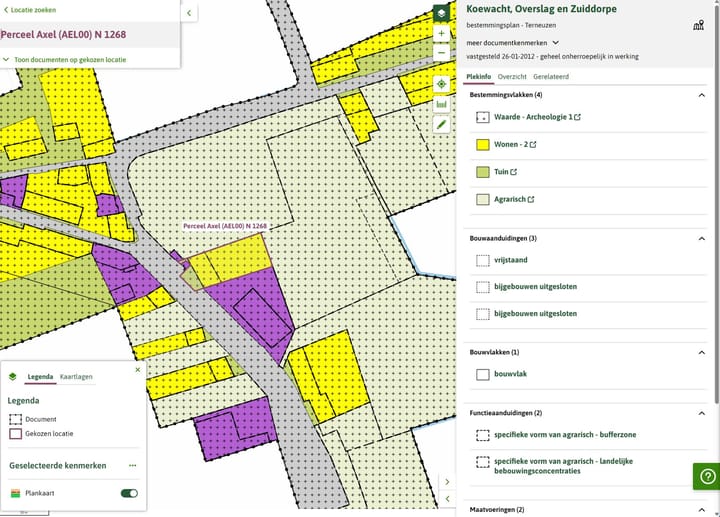Toggle the Plankaart layer switch
The image size is (720, 517).
(x=129, y=493)
